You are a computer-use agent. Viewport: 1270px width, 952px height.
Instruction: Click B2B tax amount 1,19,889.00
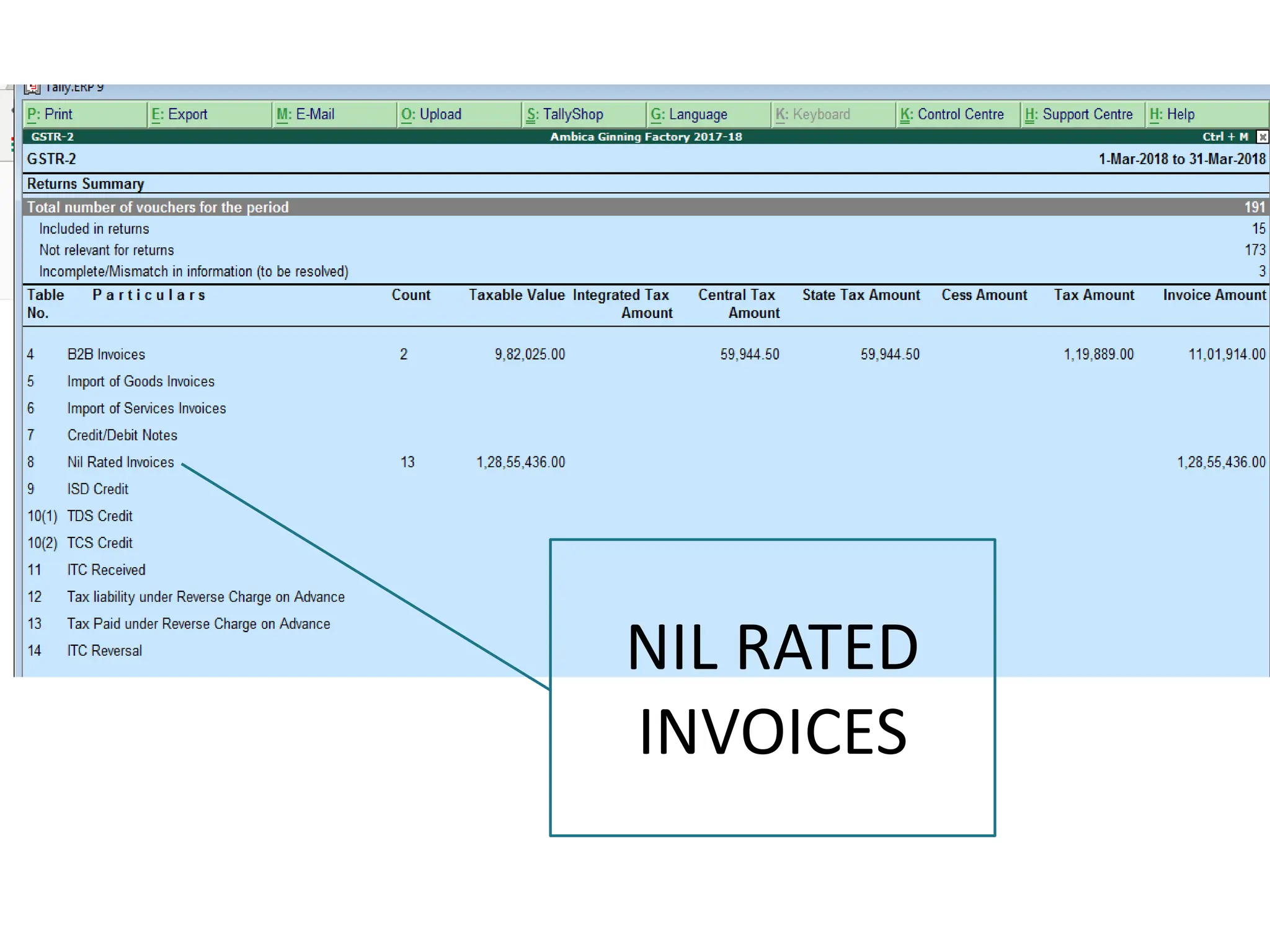coord(1098,355)
